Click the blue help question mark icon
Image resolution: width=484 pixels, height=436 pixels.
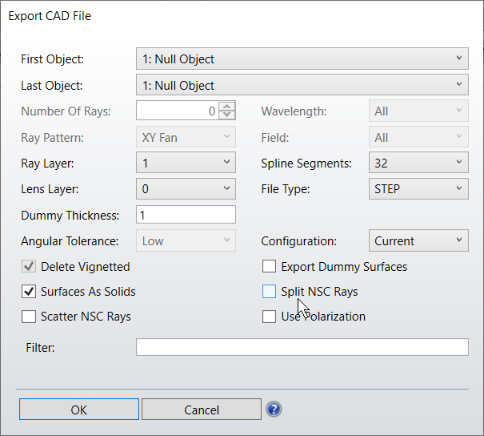click(x=274, y=409)
